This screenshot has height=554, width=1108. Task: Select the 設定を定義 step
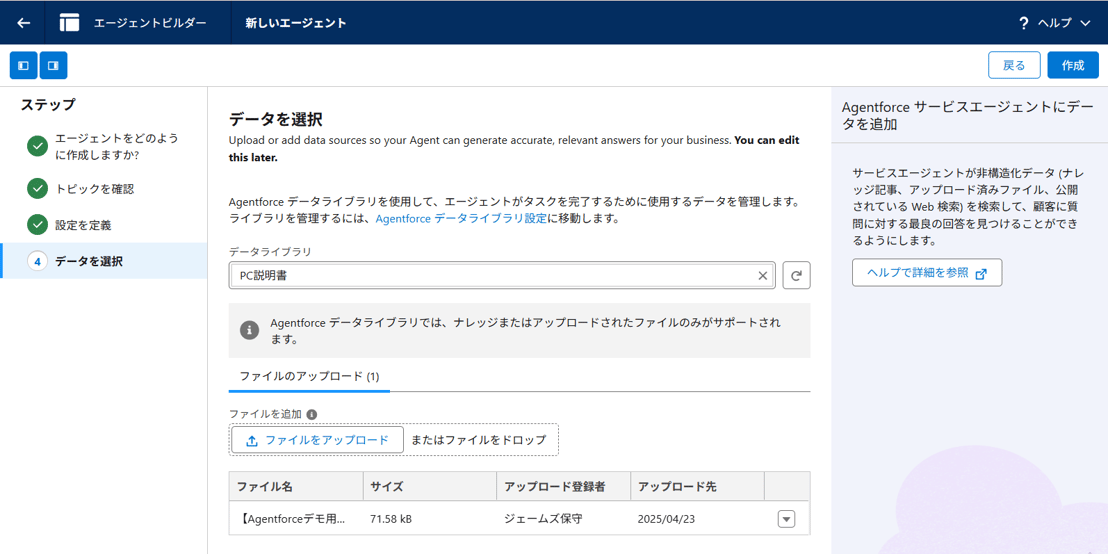(104, 225)
